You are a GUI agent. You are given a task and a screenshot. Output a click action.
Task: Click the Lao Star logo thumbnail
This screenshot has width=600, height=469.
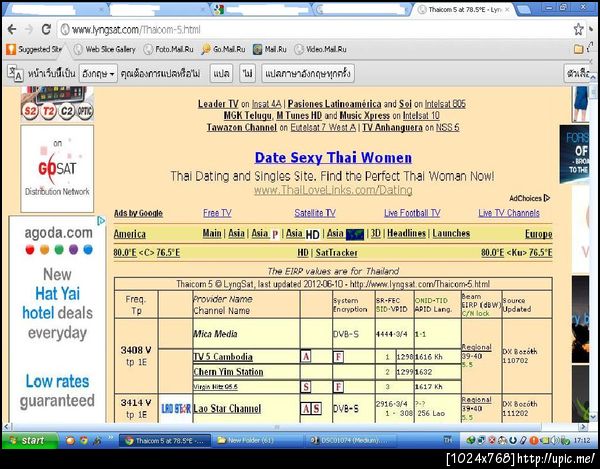click(x=176, y=409)
